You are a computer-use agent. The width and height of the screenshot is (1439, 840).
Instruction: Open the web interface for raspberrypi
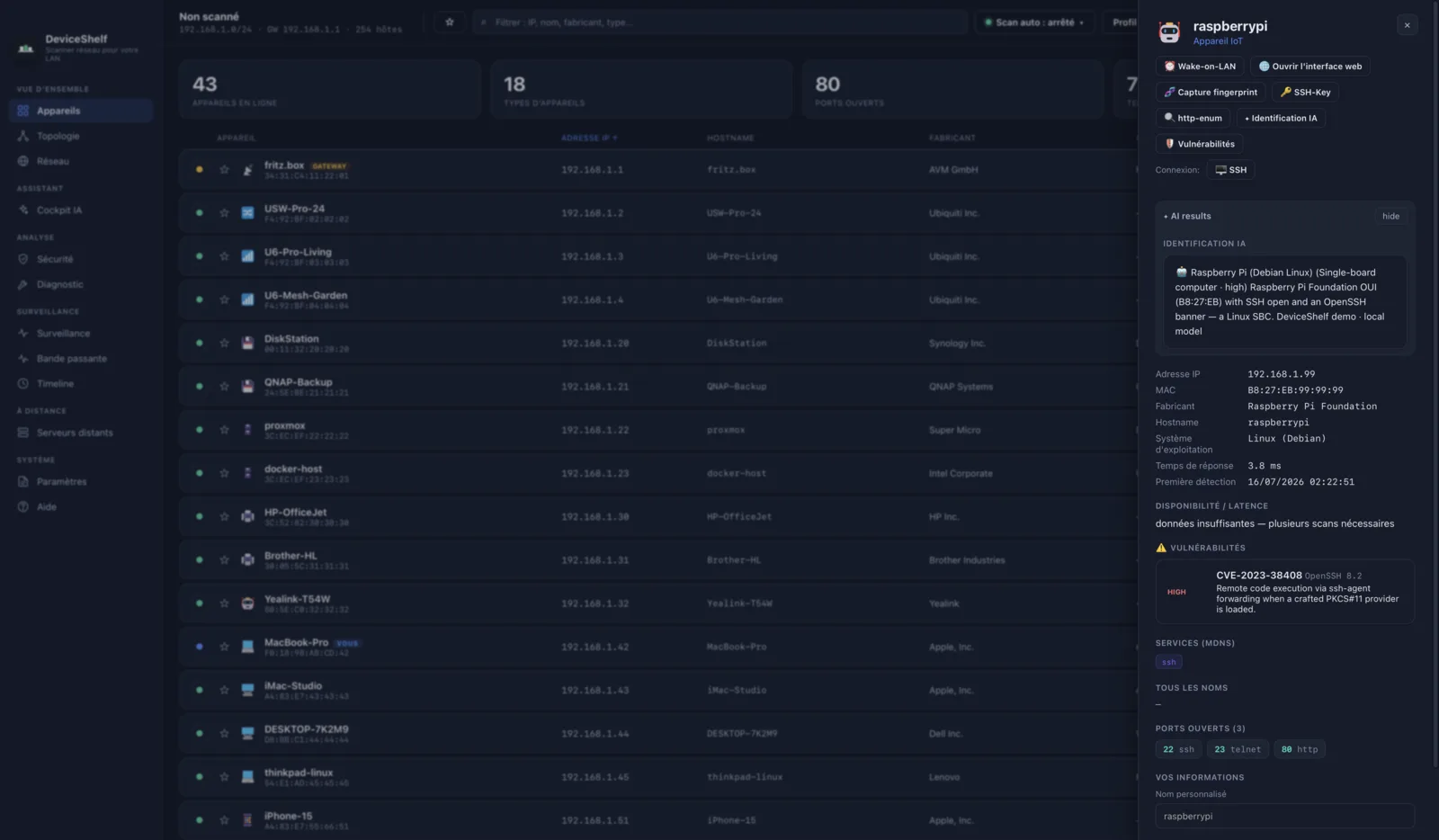tap(1309, 67)
